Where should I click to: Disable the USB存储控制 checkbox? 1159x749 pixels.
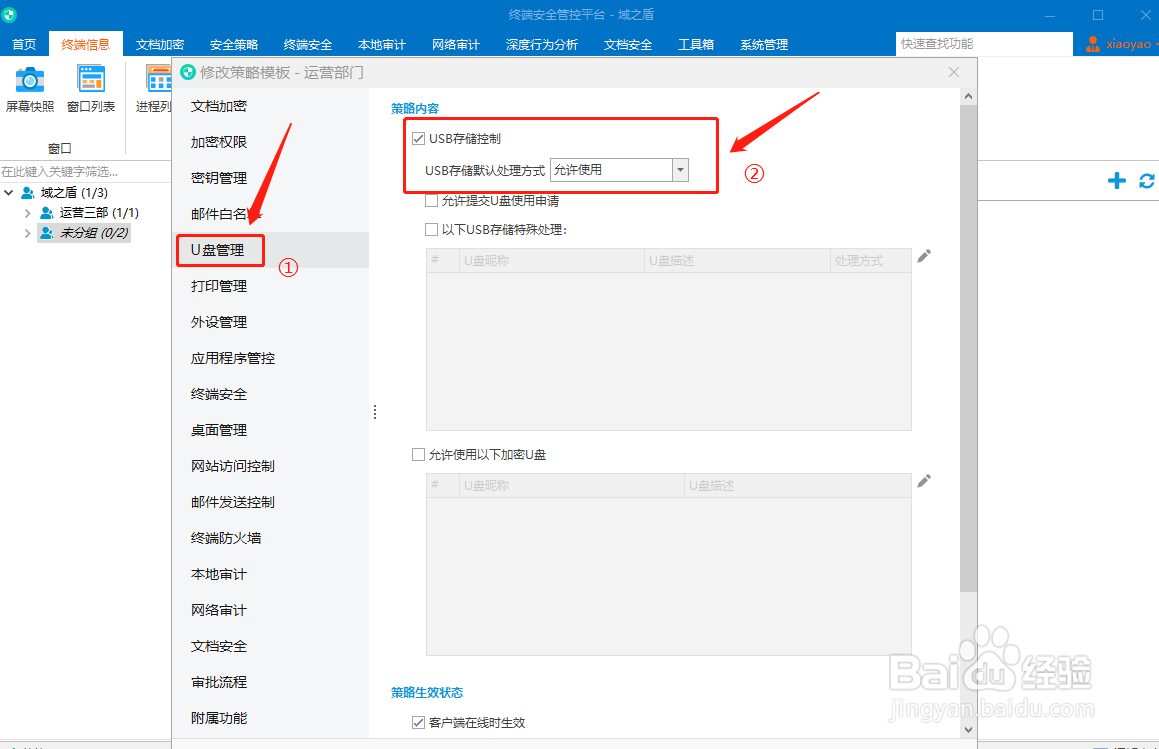[417, 139]
